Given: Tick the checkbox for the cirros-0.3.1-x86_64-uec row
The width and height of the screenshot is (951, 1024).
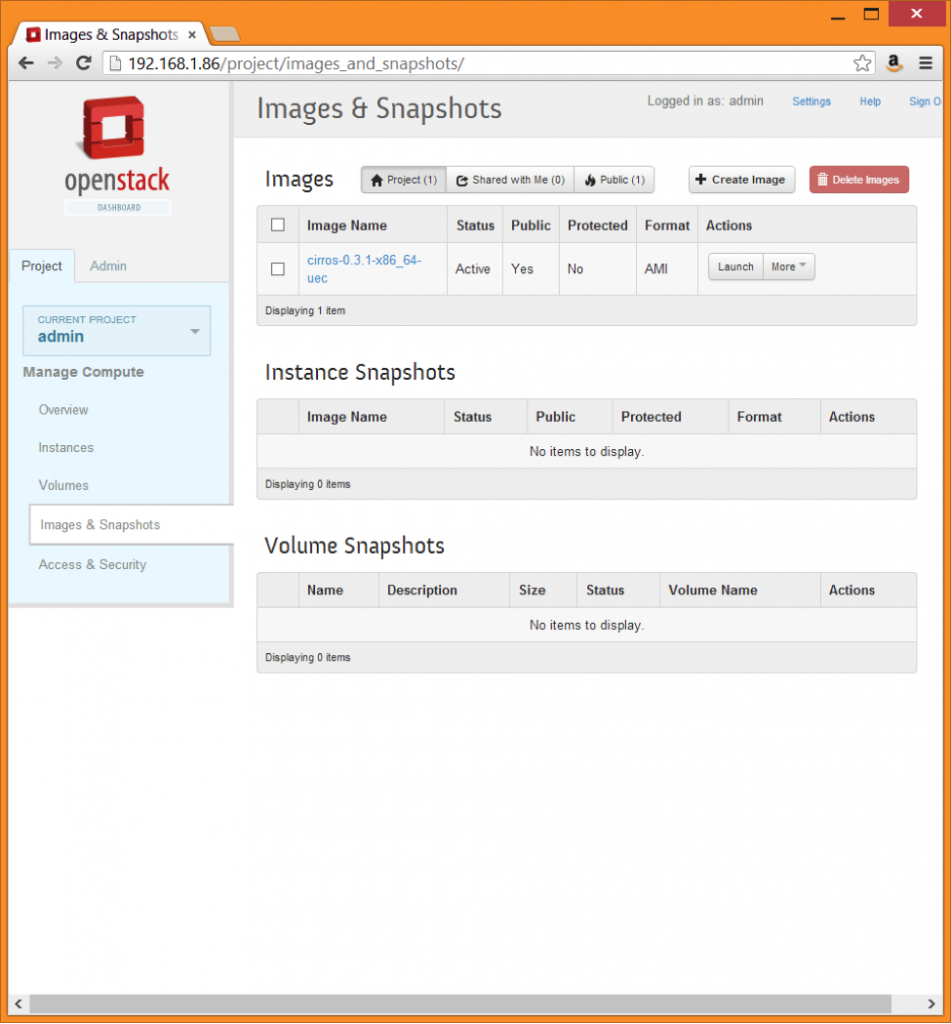Looking at the screenshot, I should click(278, 269).
